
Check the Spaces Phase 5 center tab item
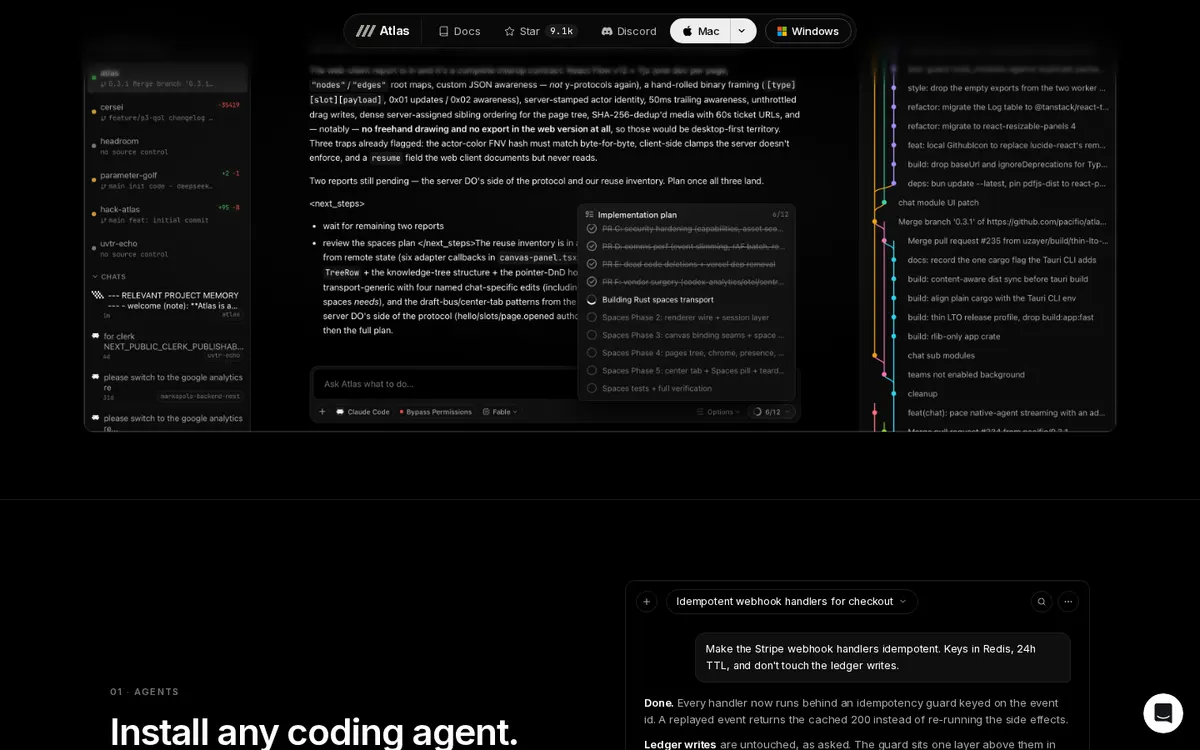592,370
